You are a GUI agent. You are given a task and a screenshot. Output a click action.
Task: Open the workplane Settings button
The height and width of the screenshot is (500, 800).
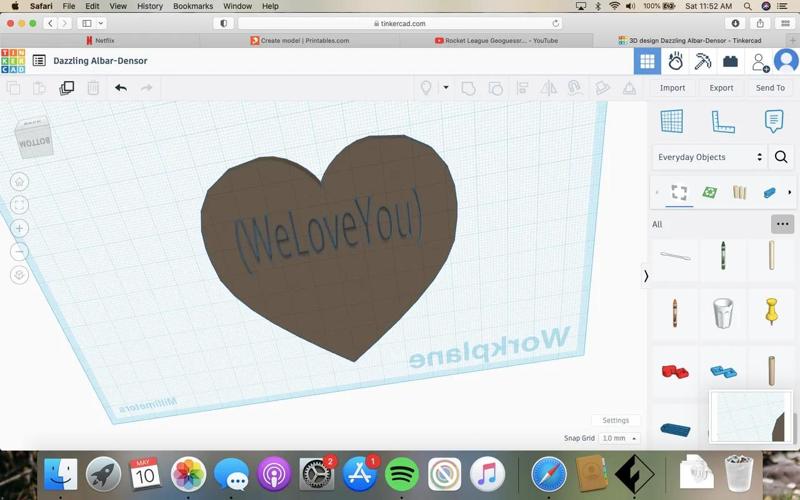tap(615, 420)
